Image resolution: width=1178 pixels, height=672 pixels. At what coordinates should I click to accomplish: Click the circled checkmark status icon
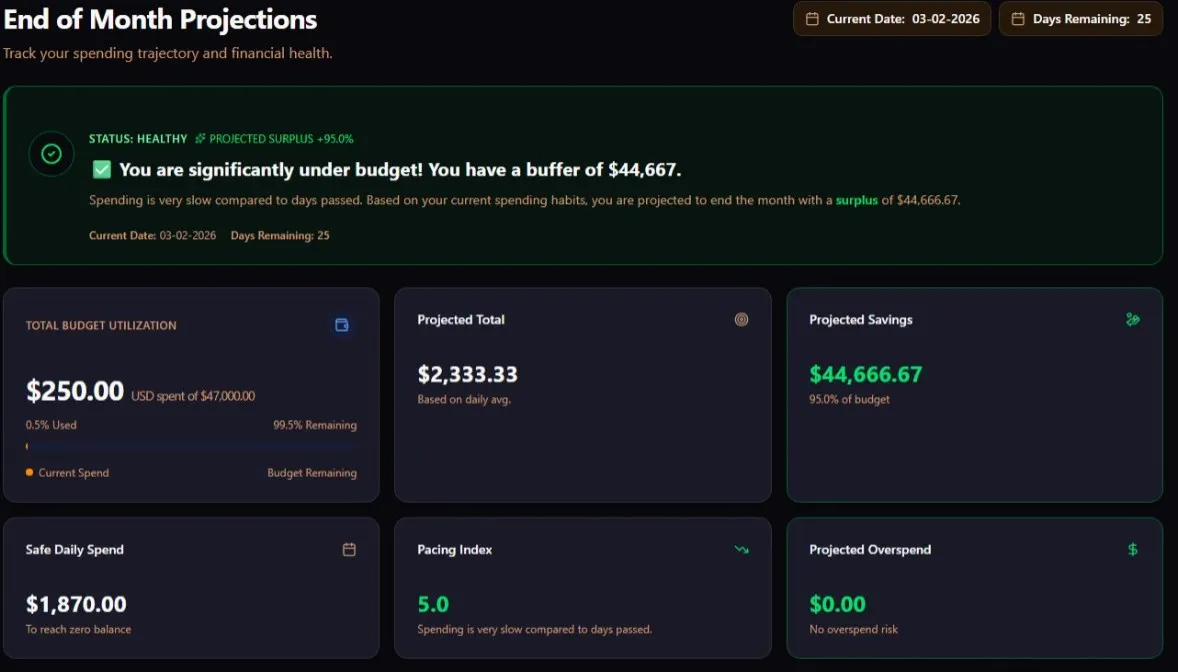point(51,154)
